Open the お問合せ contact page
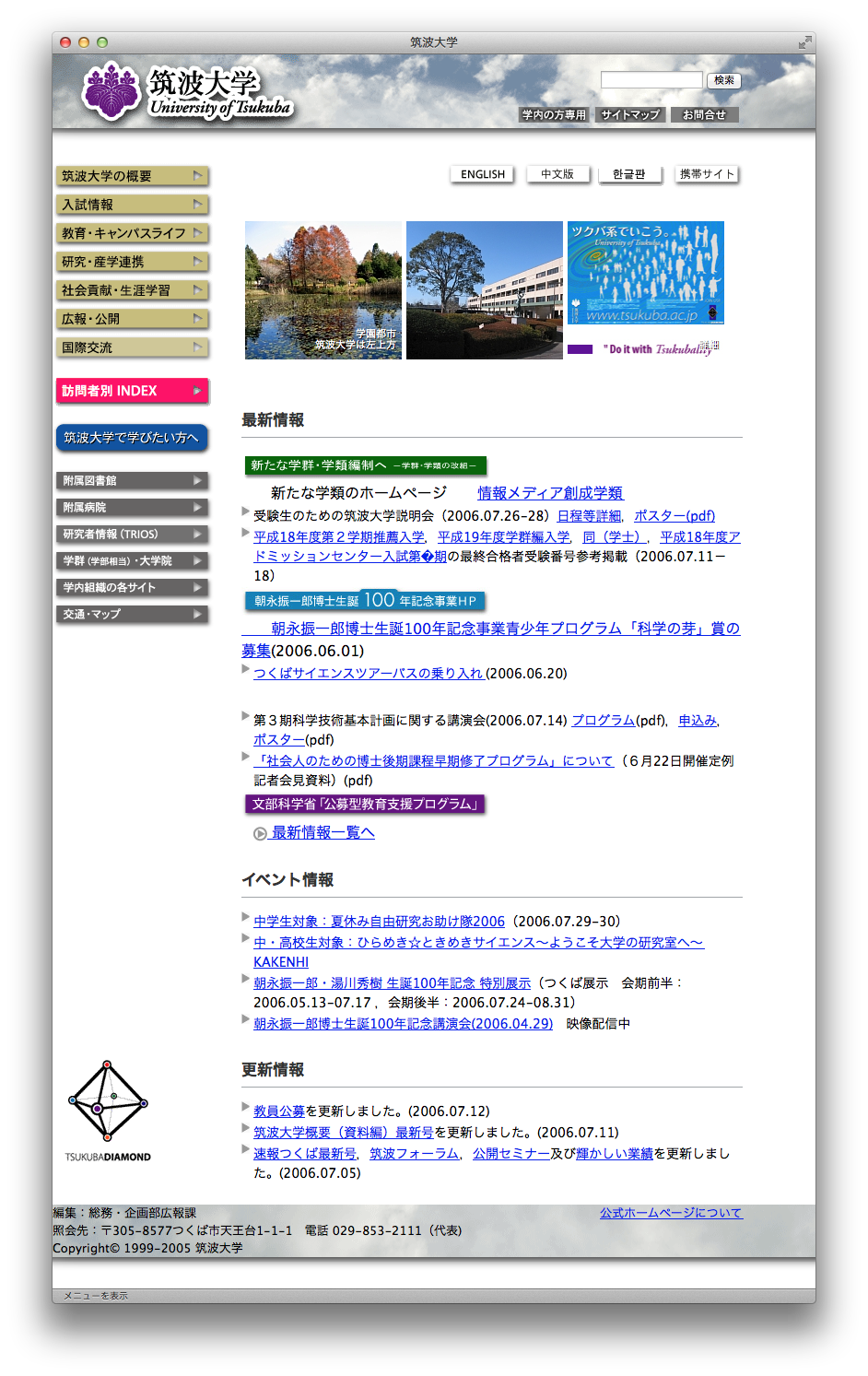The height and width of the screenshot is (1376, 868). [704, 115]
